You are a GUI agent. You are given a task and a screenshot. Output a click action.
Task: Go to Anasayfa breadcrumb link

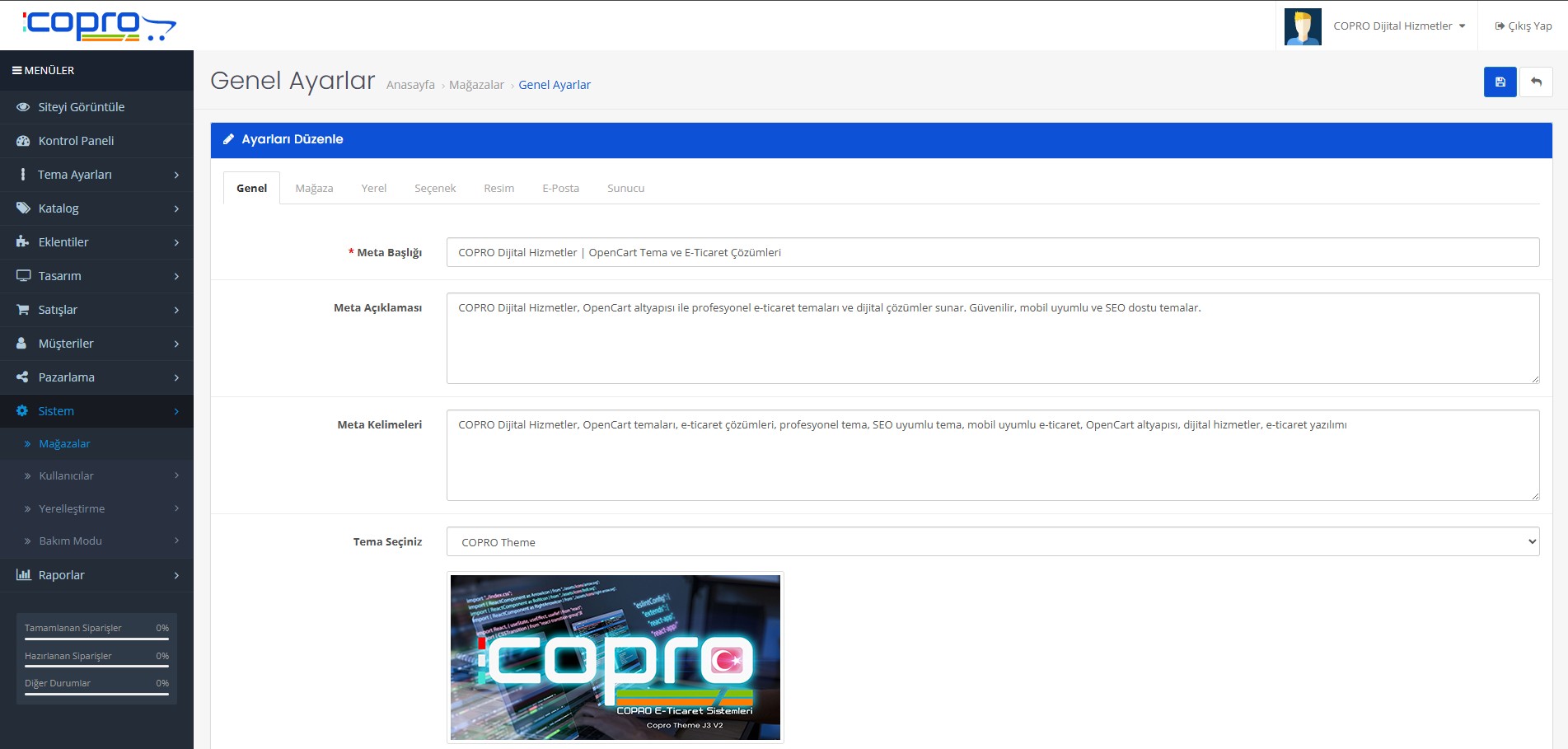[x=410, y=85]
